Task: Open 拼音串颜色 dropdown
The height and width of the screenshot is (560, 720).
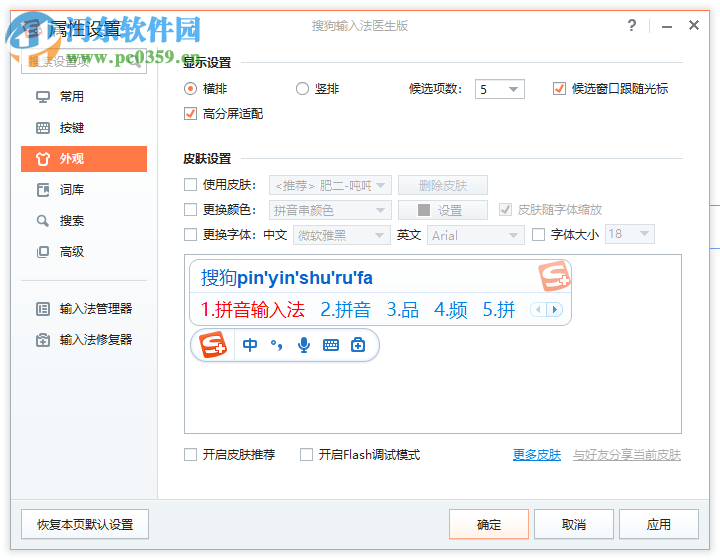Action: 330,210
